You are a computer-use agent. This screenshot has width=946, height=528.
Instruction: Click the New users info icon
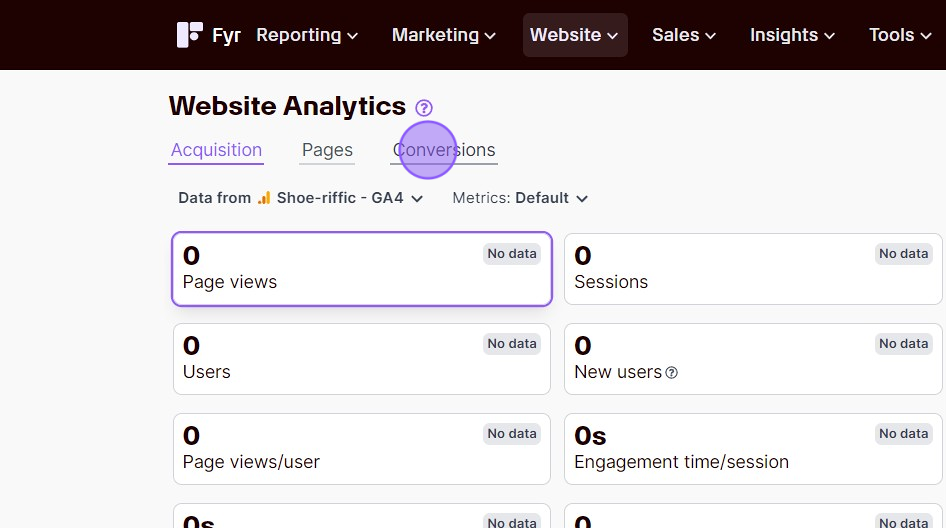(x=671, y=373)
